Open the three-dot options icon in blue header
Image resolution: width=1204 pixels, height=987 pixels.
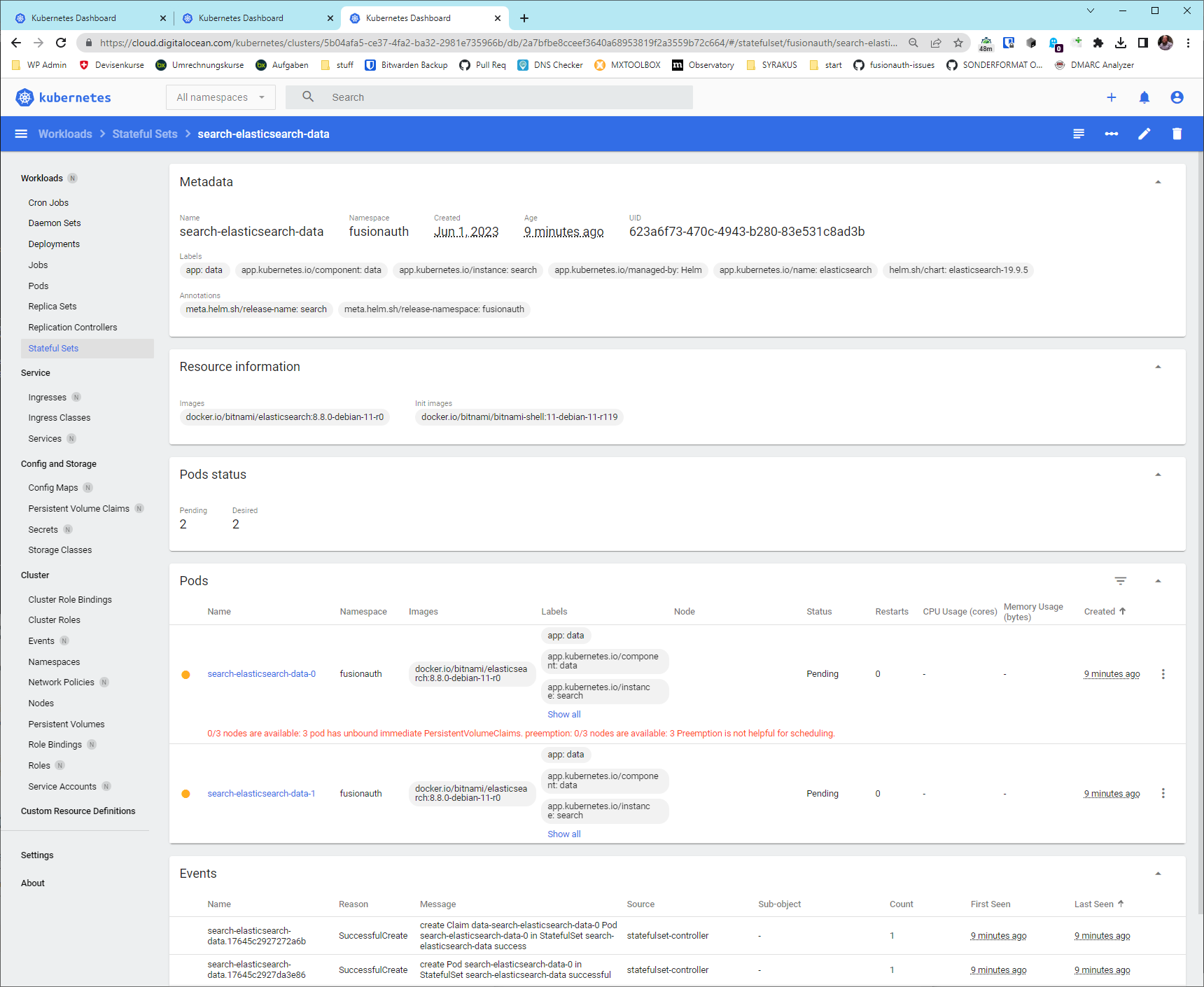point(1111,134)
